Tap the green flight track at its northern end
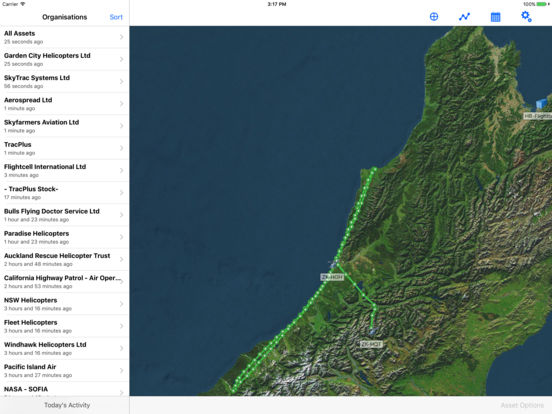Viewport: 552px width, 414px height. pyautogui.click(x=374, y=170)
